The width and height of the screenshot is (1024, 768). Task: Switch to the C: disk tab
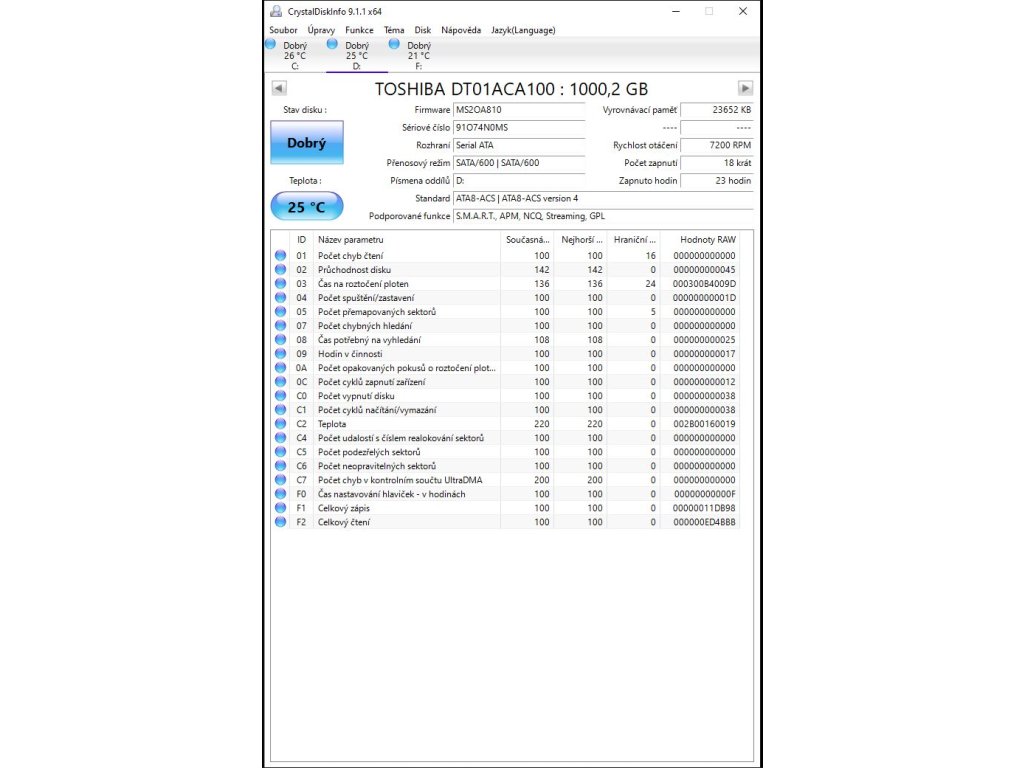(294, 55)
